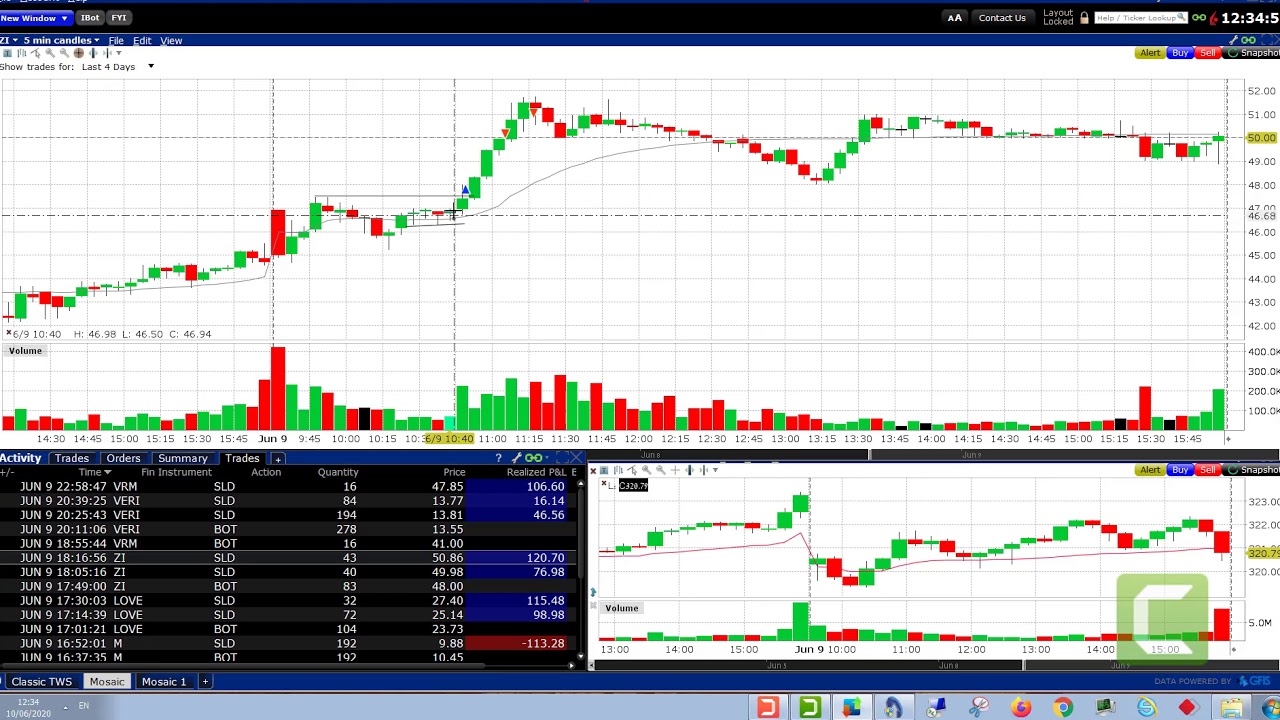Select the ZI SLD 43 trade row
Viewport: 1280px width, 720px height.
pyautogui.click(x=290, y=558)
